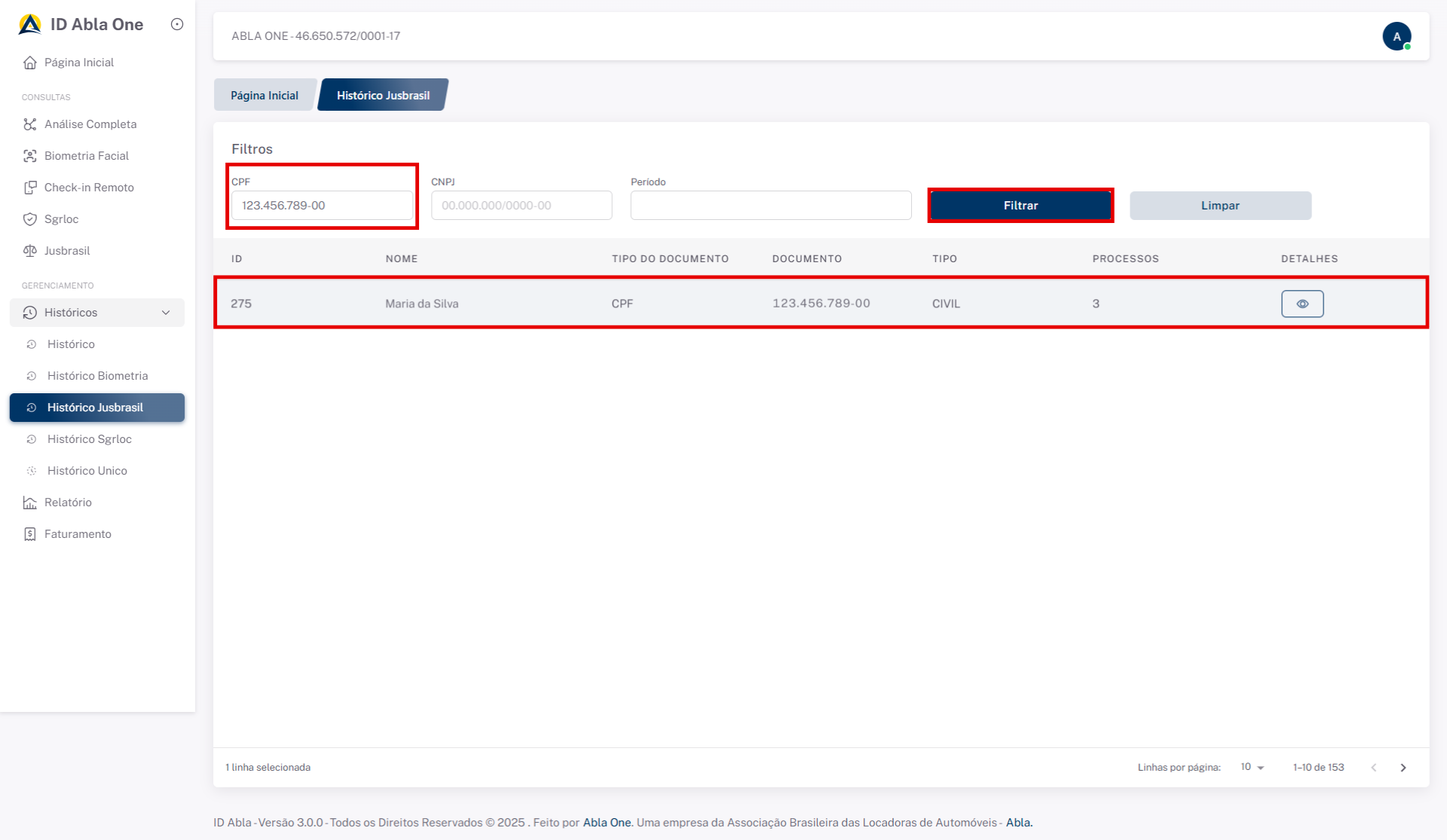Viewport: 1447px width, 840px height.
Task: Click the Período date field
Action: tap(770, 206)
